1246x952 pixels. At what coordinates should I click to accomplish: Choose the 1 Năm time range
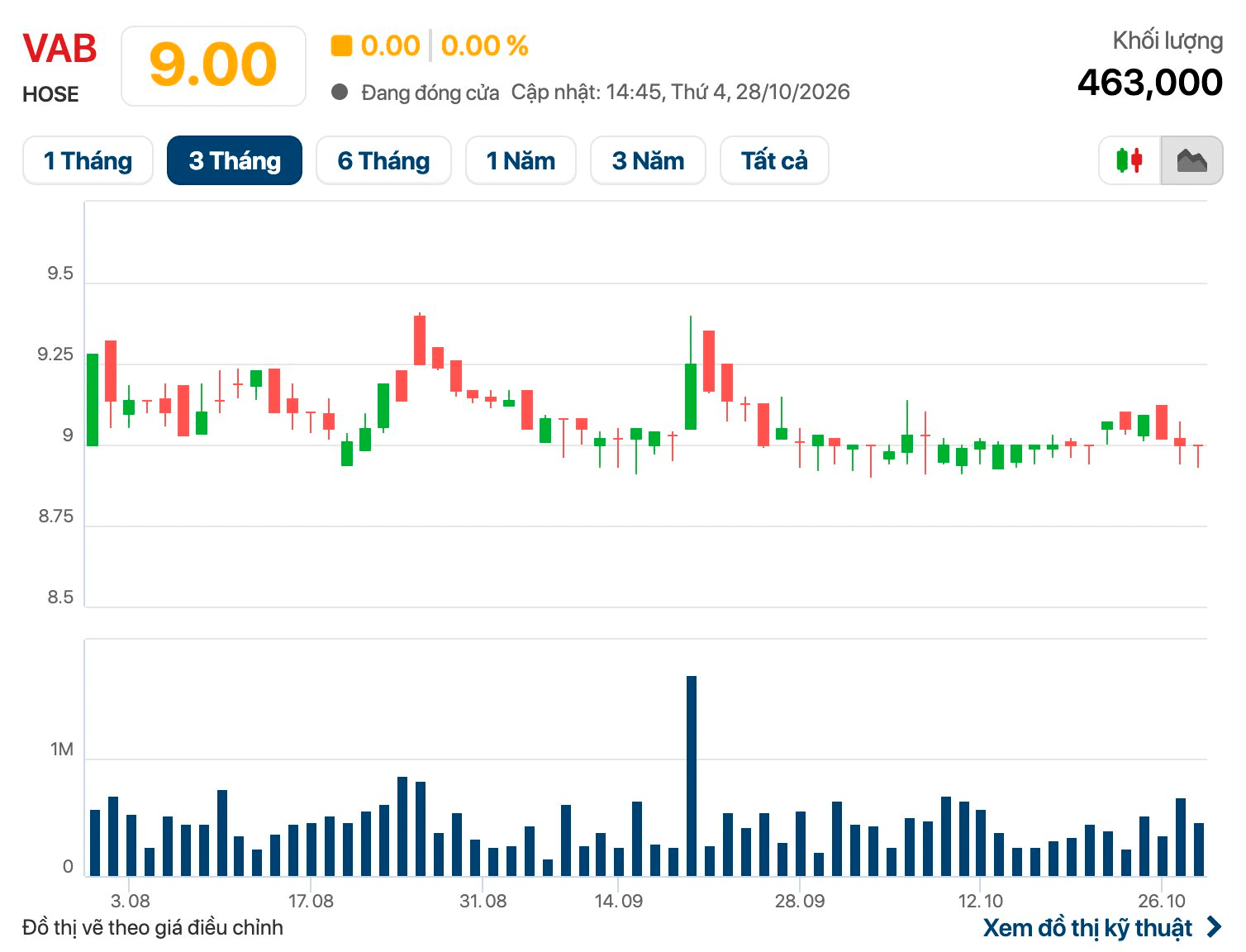tap(521, 160)
